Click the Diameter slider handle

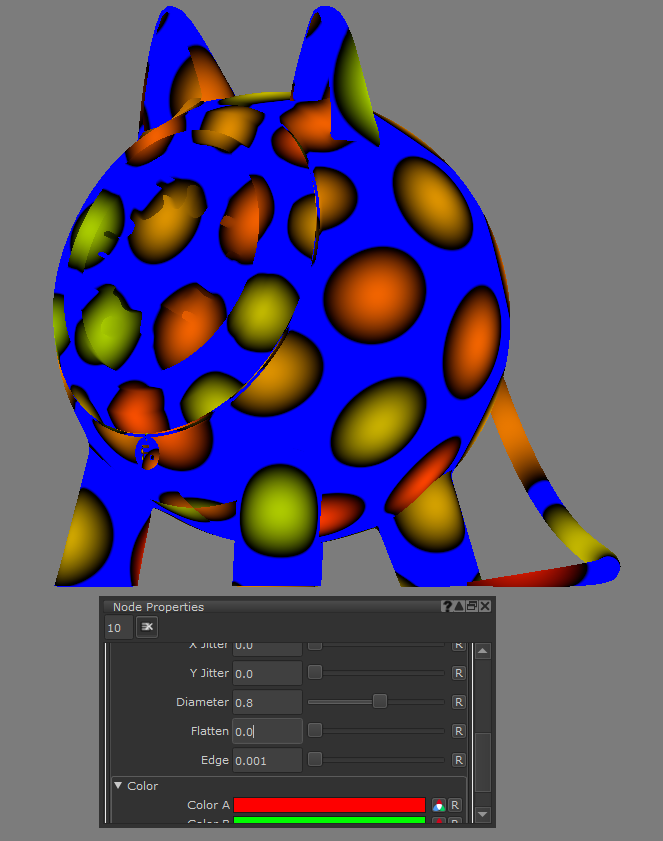click(379, 702)
